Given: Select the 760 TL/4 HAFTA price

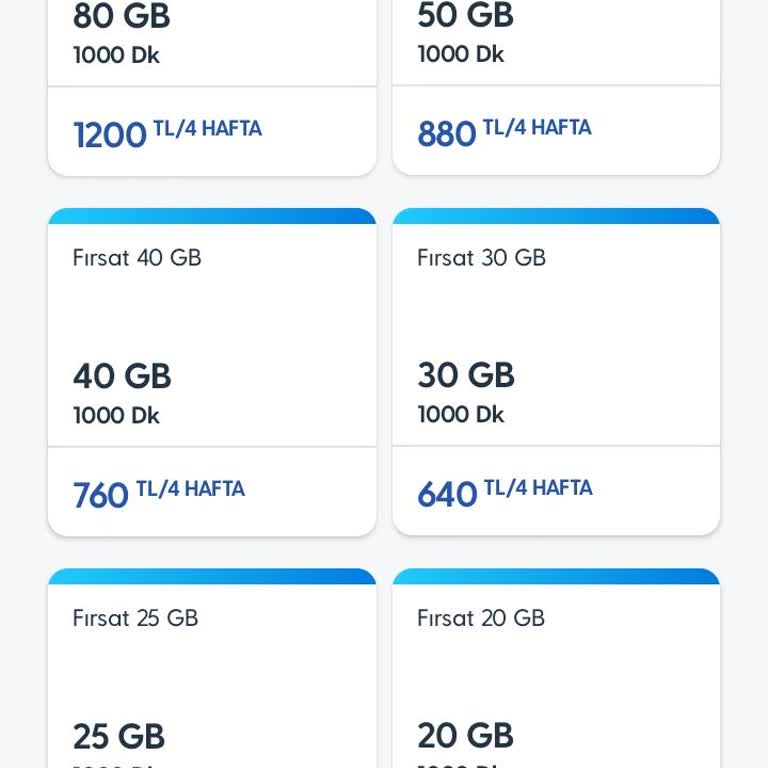Looking at the screenshot, I should (x=158, y=493).
